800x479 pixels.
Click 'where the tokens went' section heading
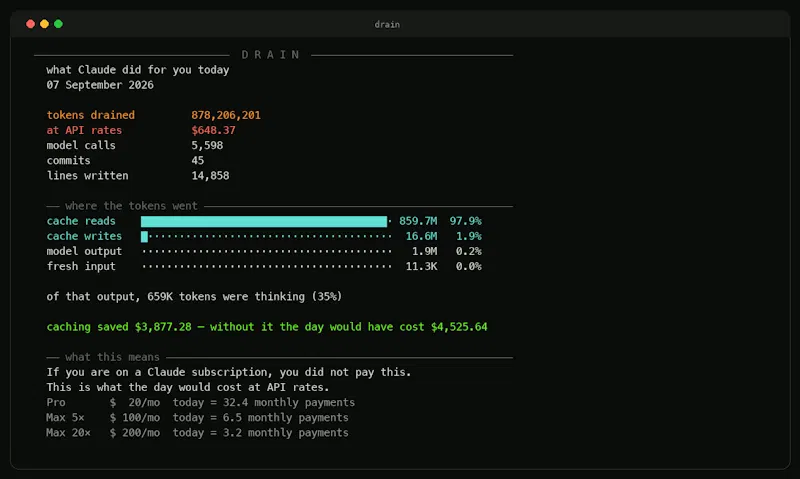131,206
